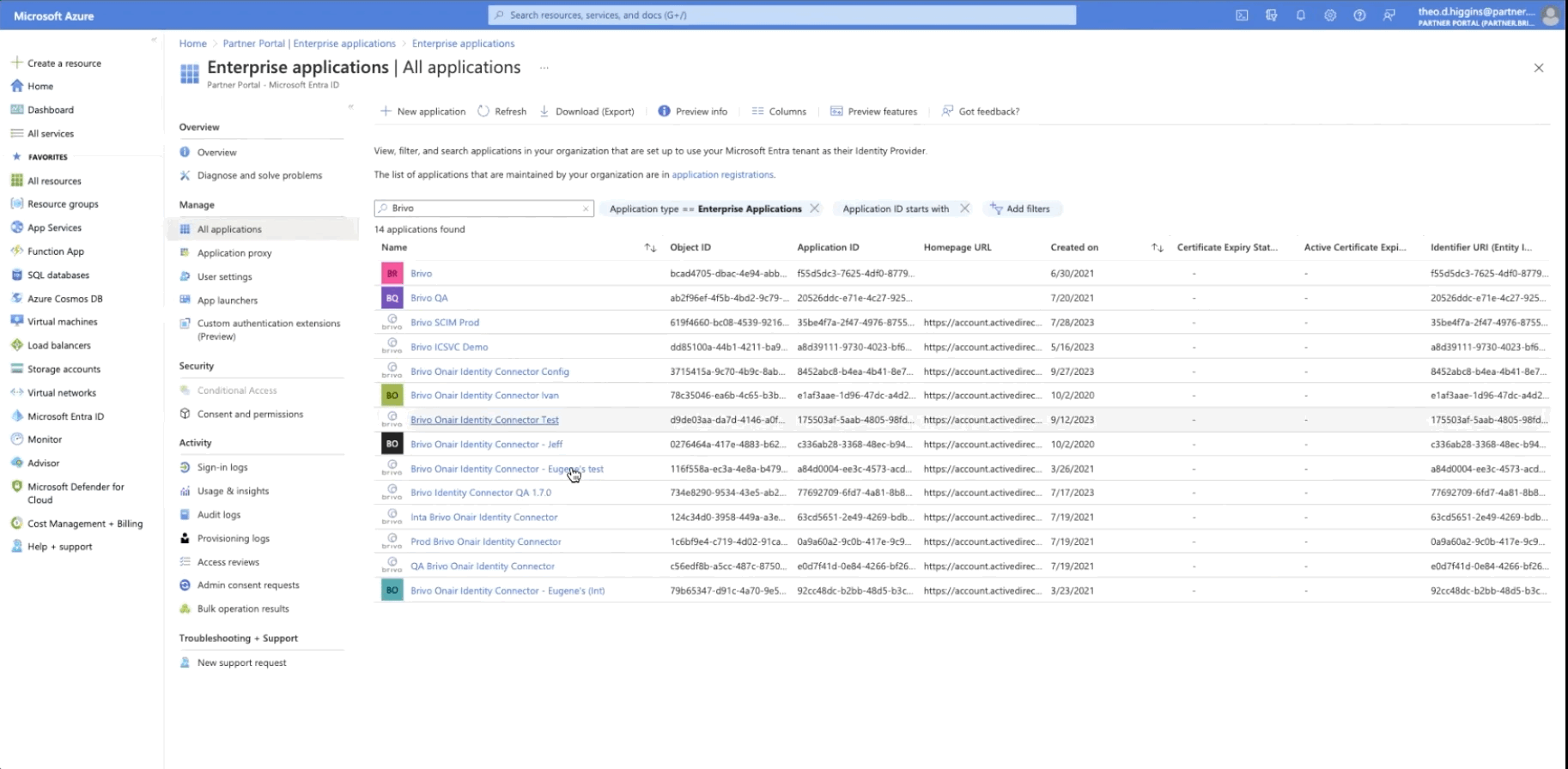Select All applications menu item
The height and width of the screenshot is (769, 1568).
pos(229,229)
